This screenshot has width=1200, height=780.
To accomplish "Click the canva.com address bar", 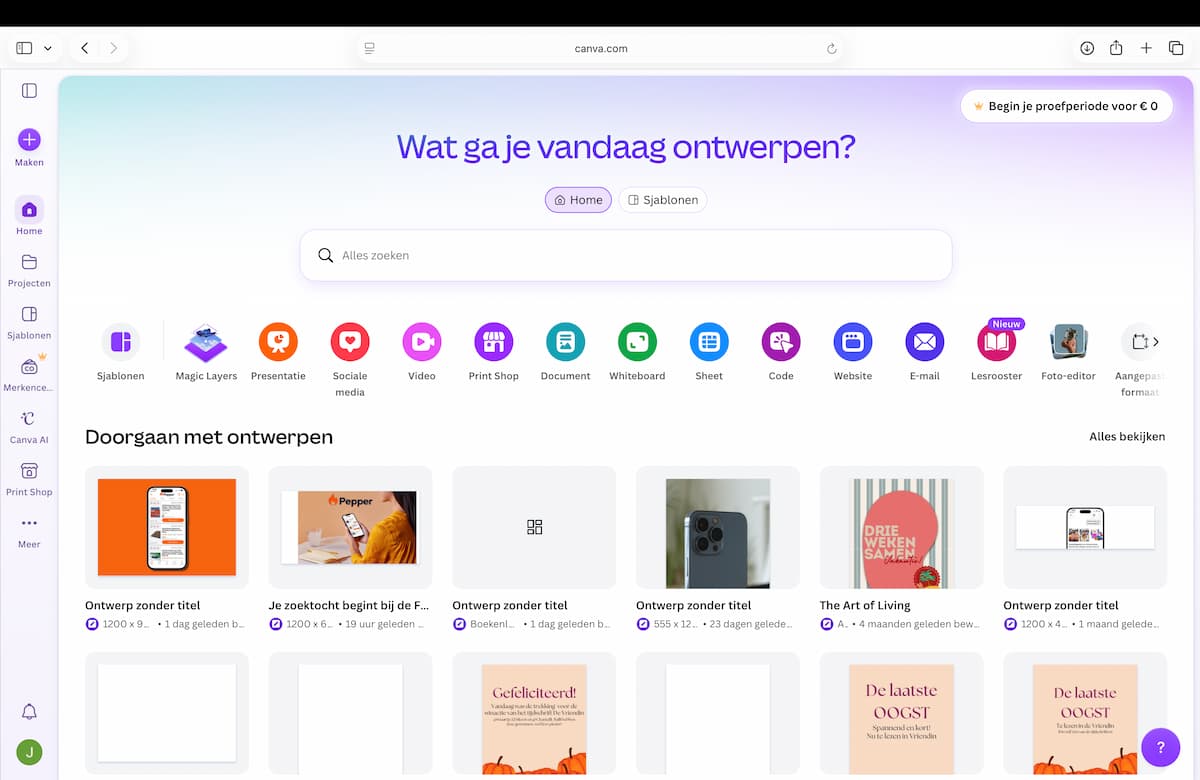I will point(600,48).
